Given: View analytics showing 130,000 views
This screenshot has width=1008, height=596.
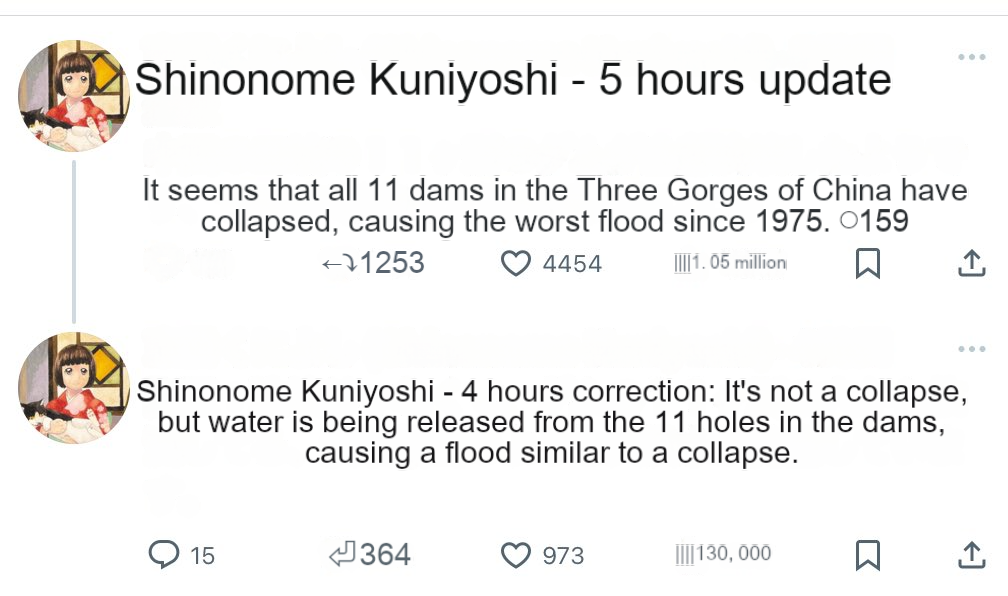Looking at the screenshot, I should (x=723, y=554).
